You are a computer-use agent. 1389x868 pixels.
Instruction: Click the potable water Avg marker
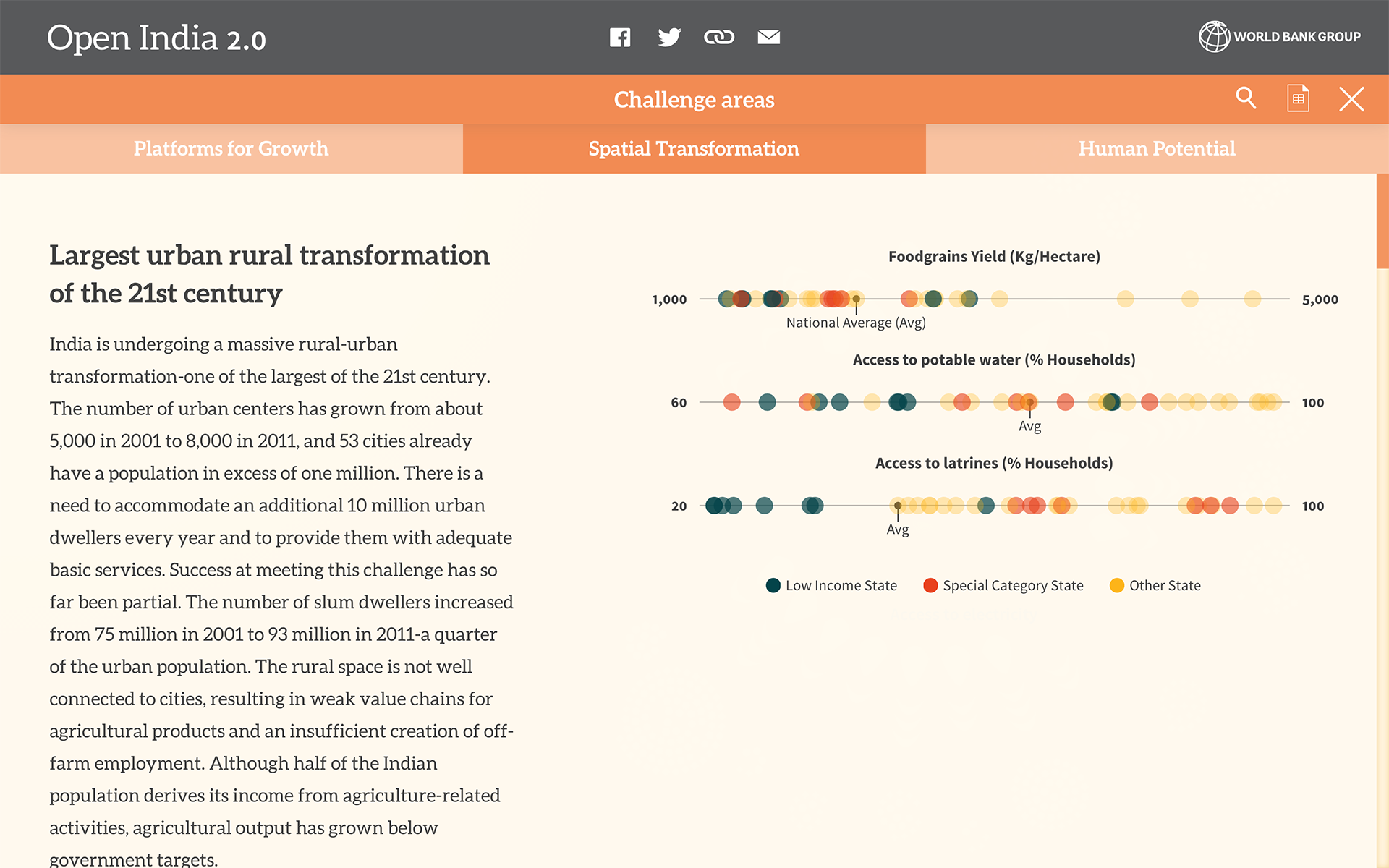click(x=1030, y=402)
